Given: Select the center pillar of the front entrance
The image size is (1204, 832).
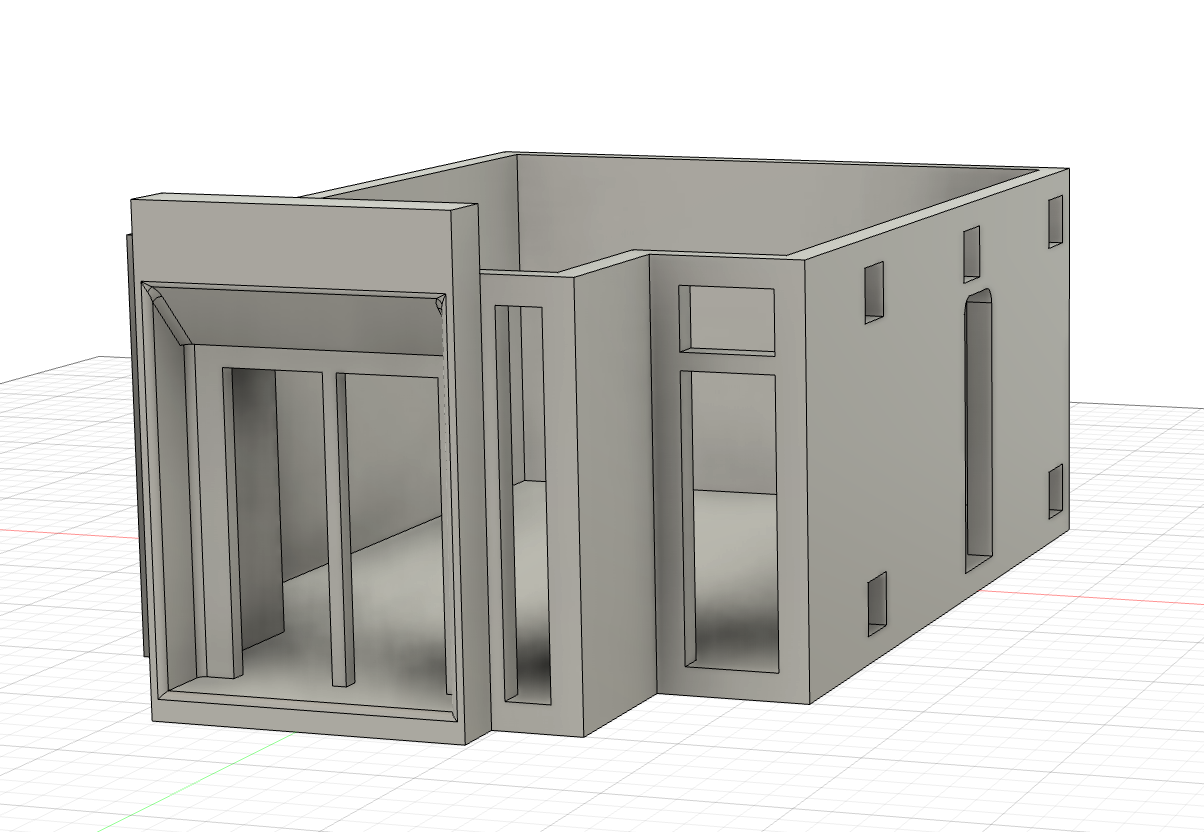Looking at the screenshot, I should pyautogui.click(x=342, y=528).
